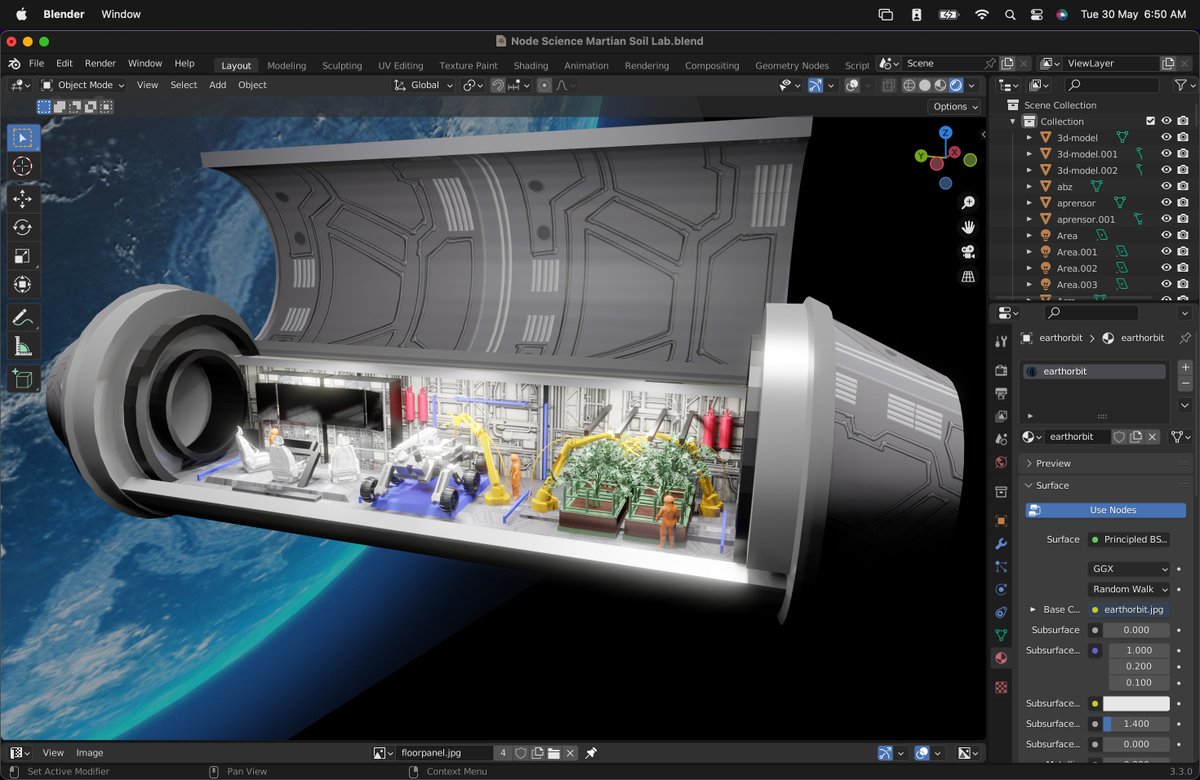Open the Tool properties tab
The height and width of the screenshot is (780, 1200).
1001,342
